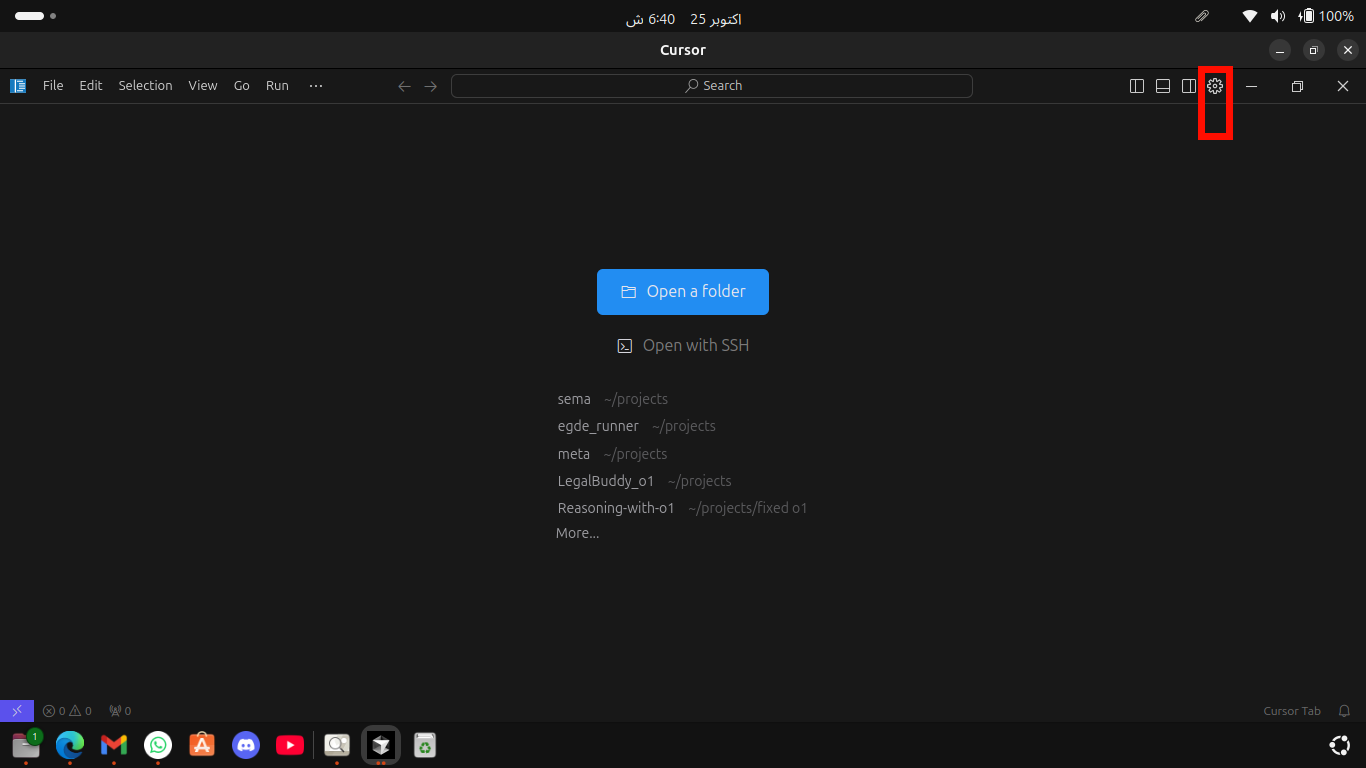Open the document viewer magnifier dock icon
This screenshot has height=768, width=1366.
point(337,745)
